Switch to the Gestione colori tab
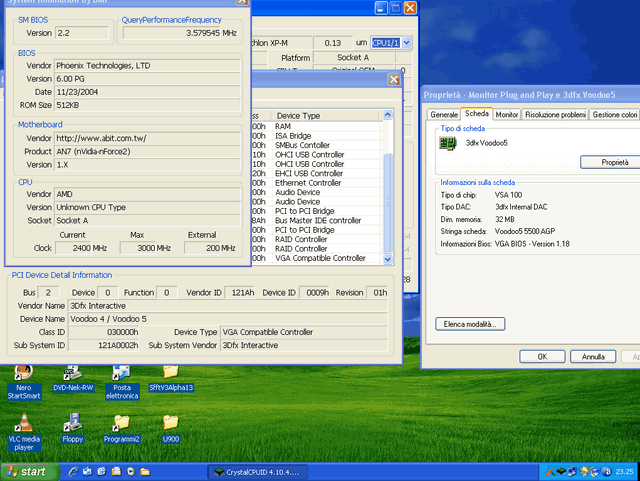 point(614,115)
